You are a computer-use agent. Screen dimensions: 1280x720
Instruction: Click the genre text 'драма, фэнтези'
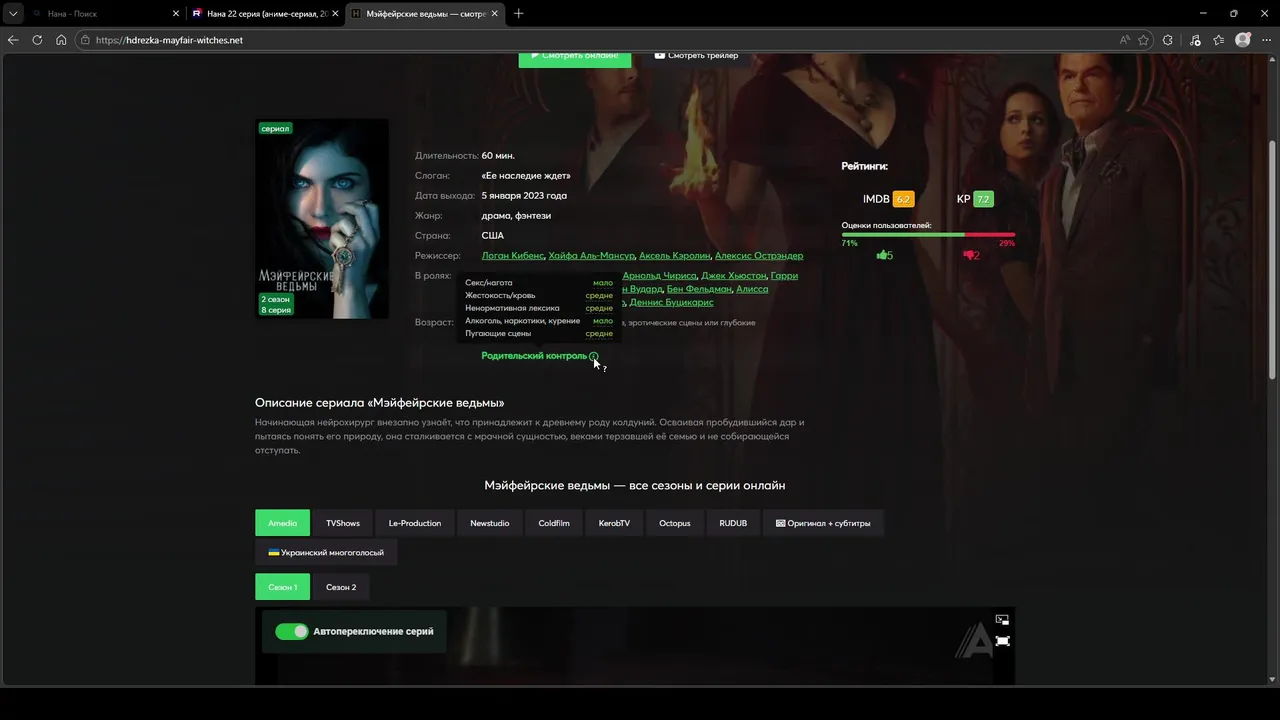(x=516, y=216)
